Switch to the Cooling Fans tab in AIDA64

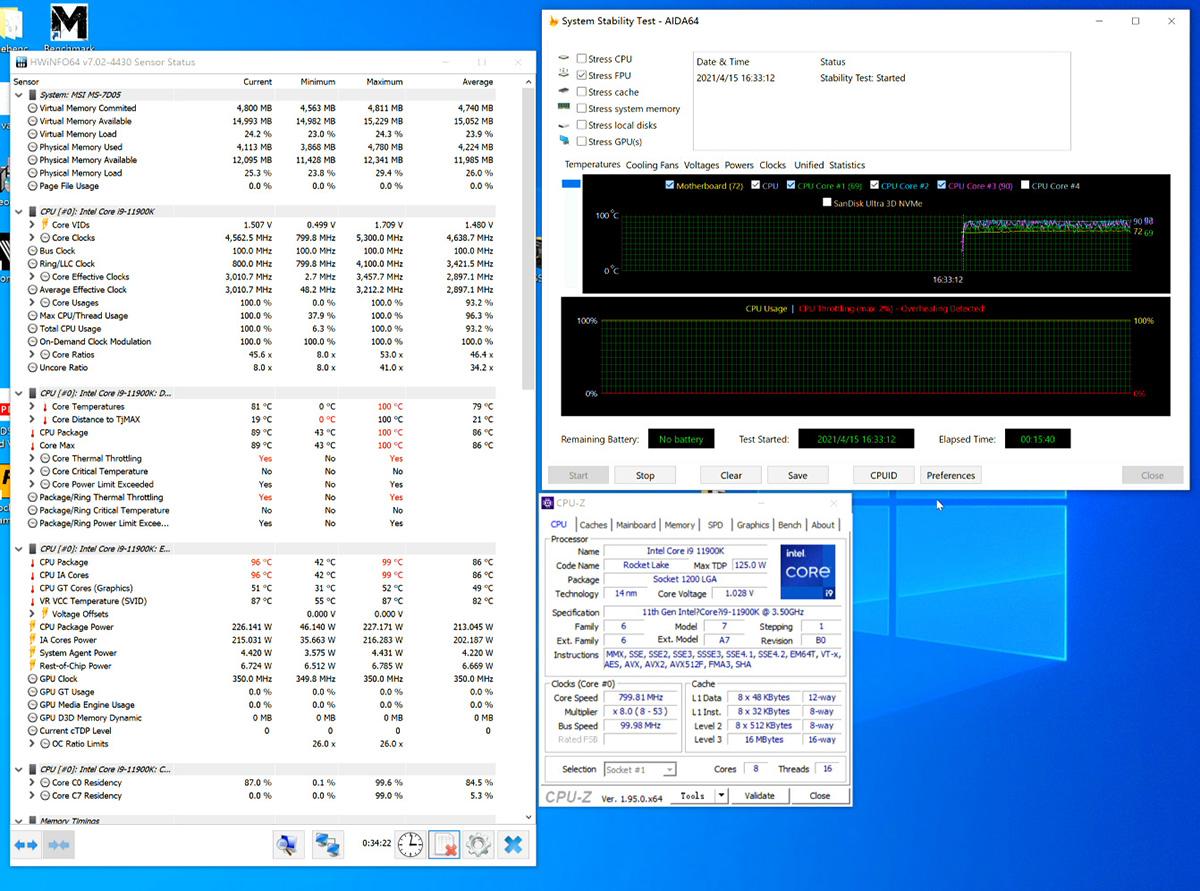pyautogui.click(x=652, y=165)
